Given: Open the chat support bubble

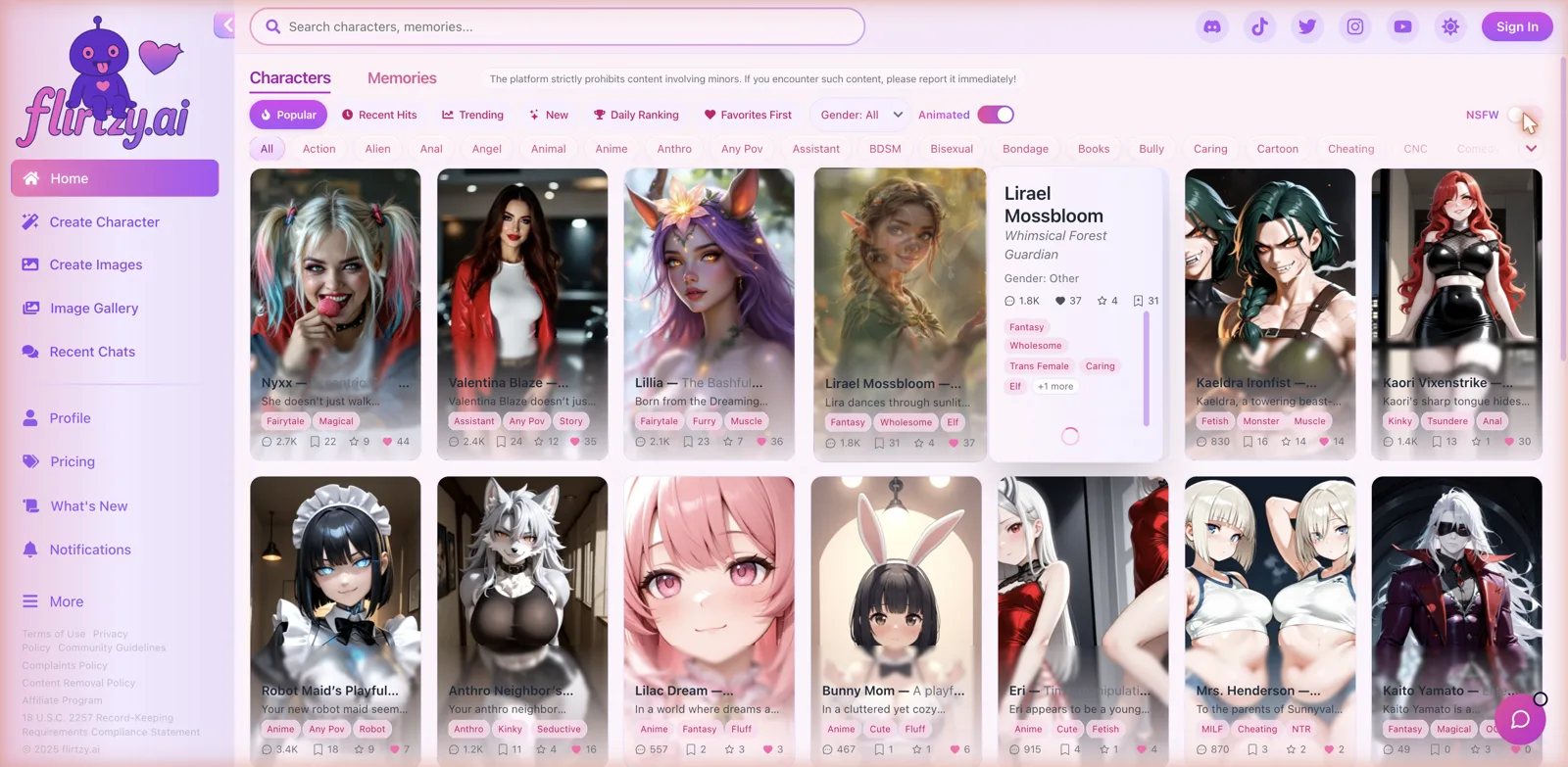Looking at the screenshot, I should 1520,720.
